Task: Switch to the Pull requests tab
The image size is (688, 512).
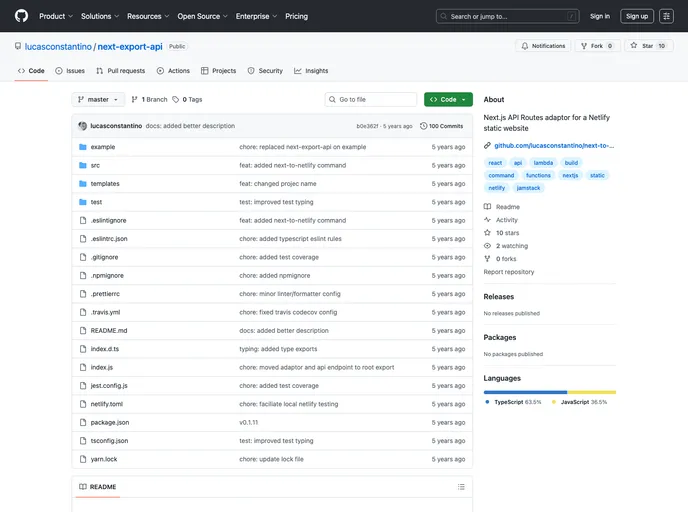Action: point(121,71)
